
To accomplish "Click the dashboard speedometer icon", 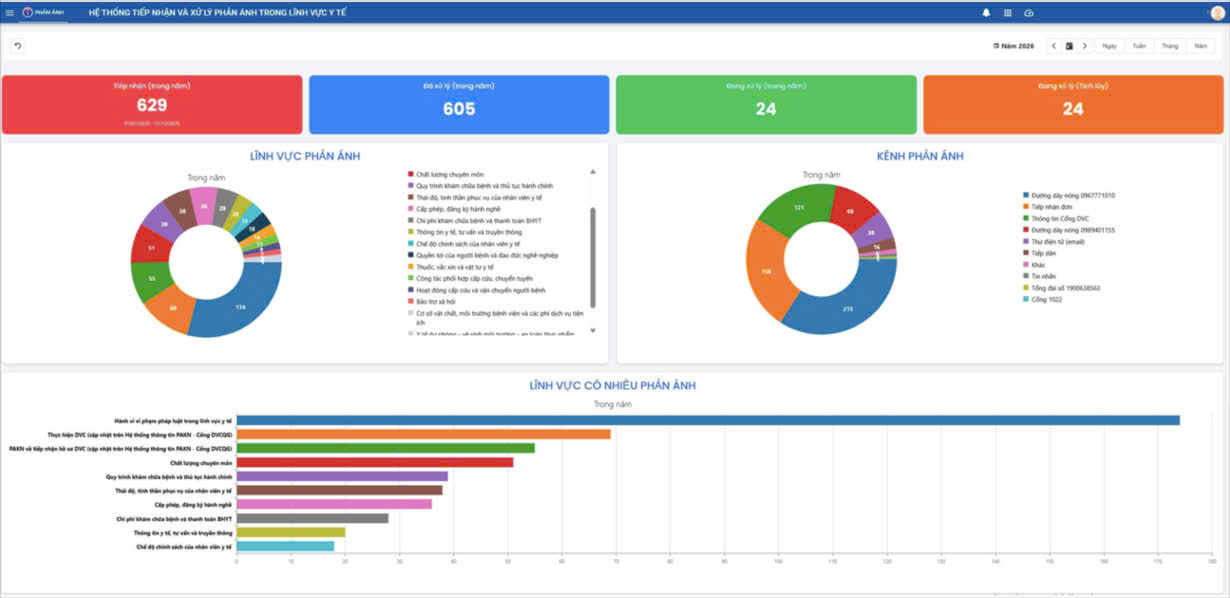I will [x=1029, y=13].
